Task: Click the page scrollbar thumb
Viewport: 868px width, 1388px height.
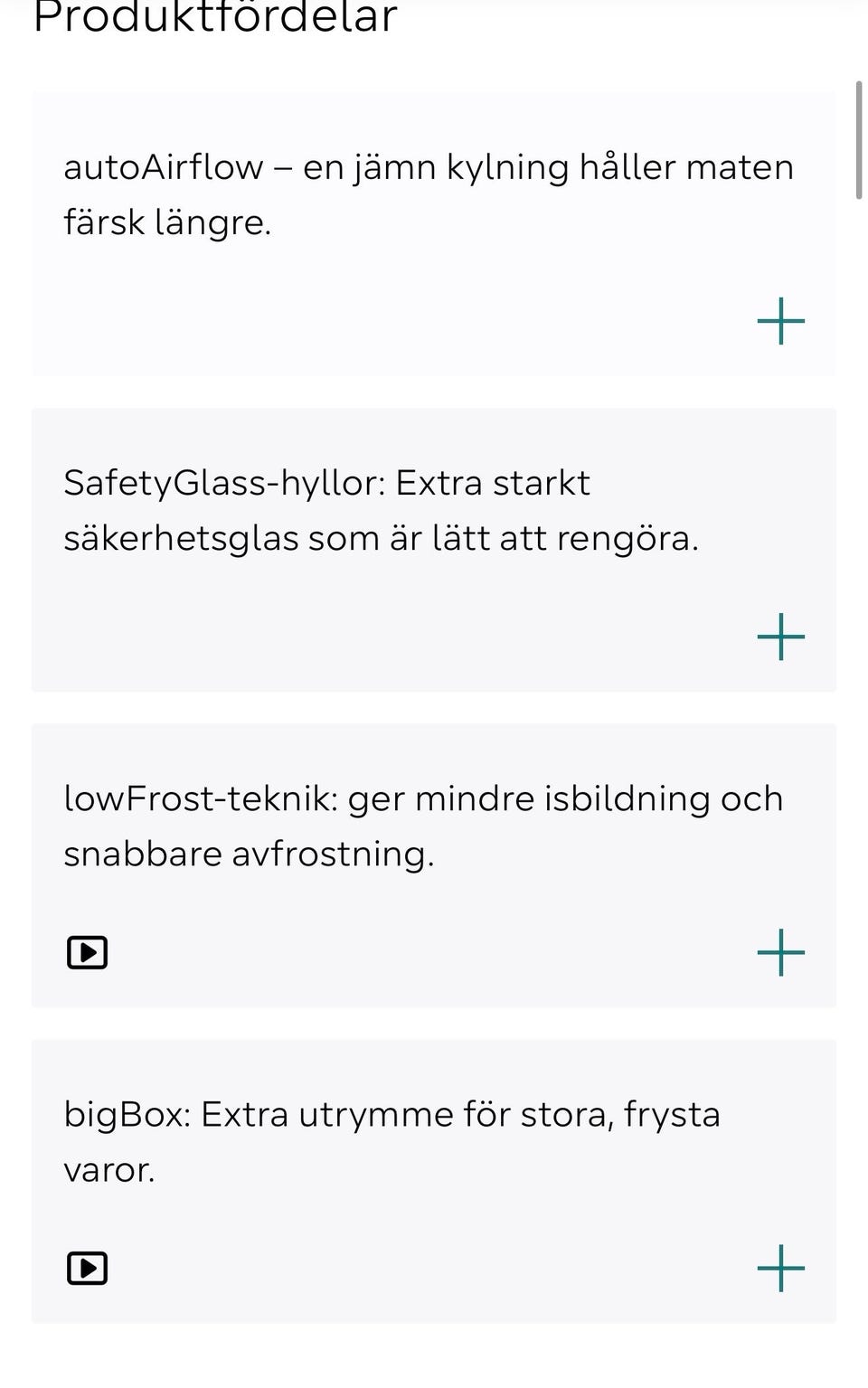Action: (x=859, y=139)
